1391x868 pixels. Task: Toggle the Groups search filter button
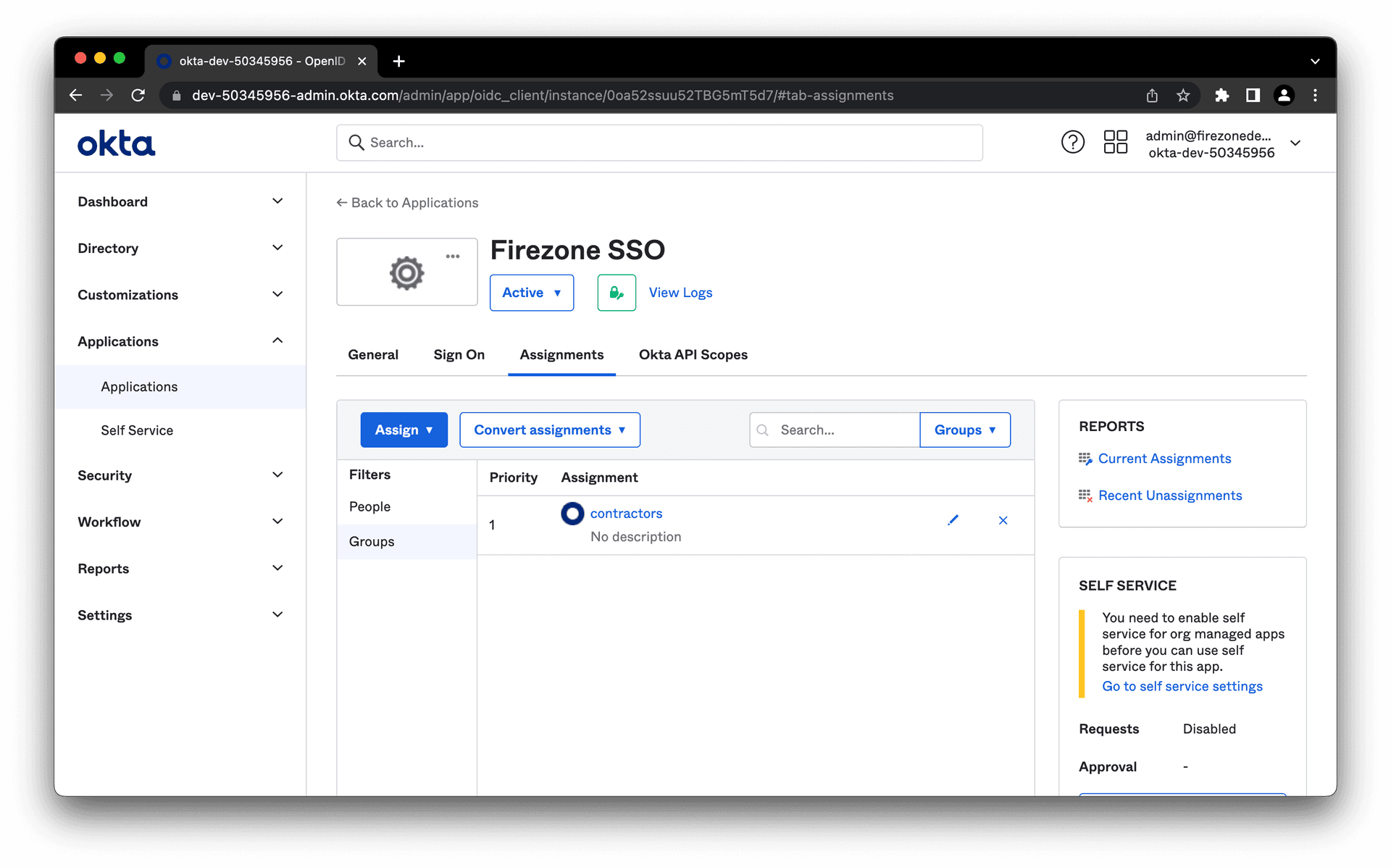coord(964,429)
